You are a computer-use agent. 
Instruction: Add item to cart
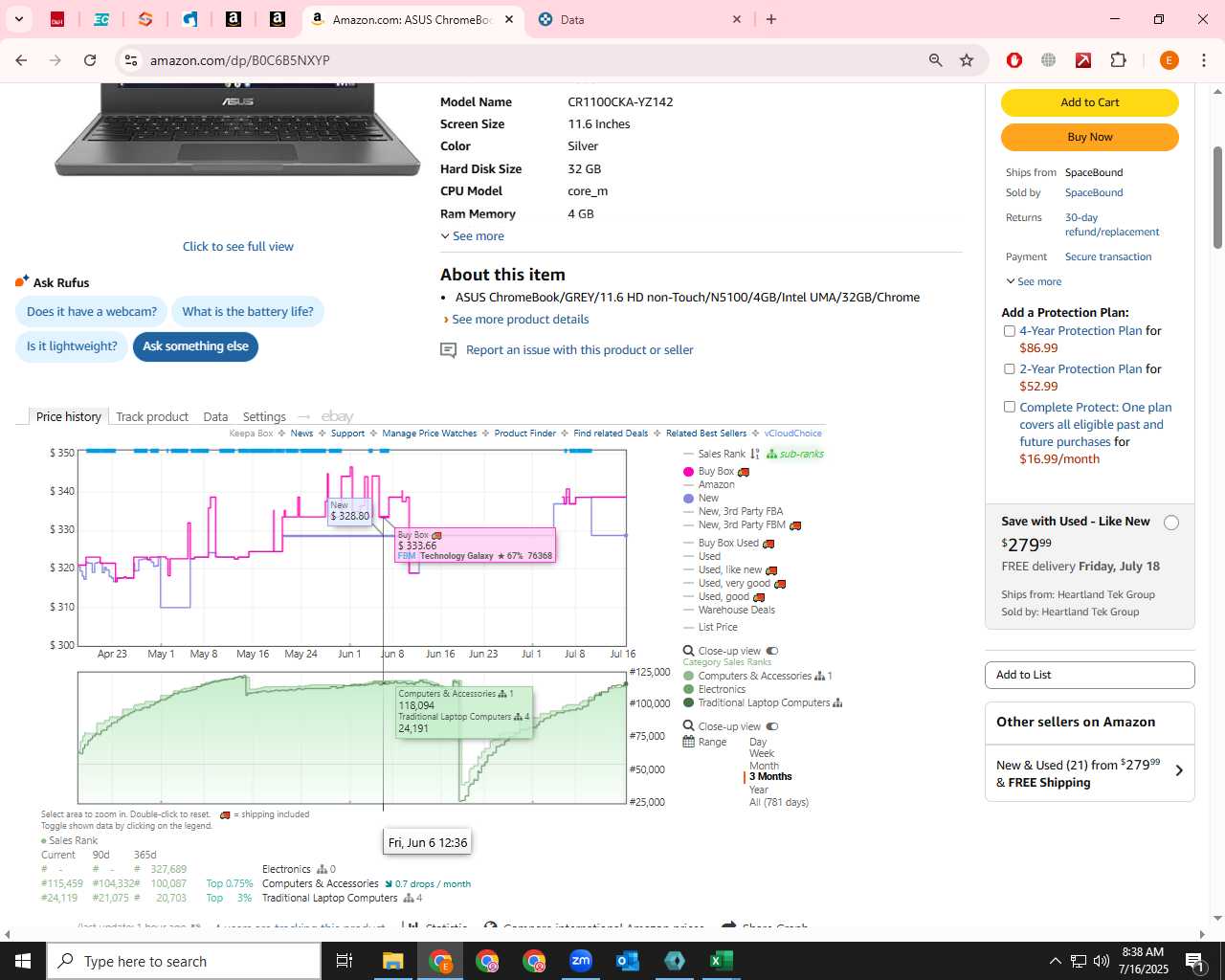[x=1089, y=102]
